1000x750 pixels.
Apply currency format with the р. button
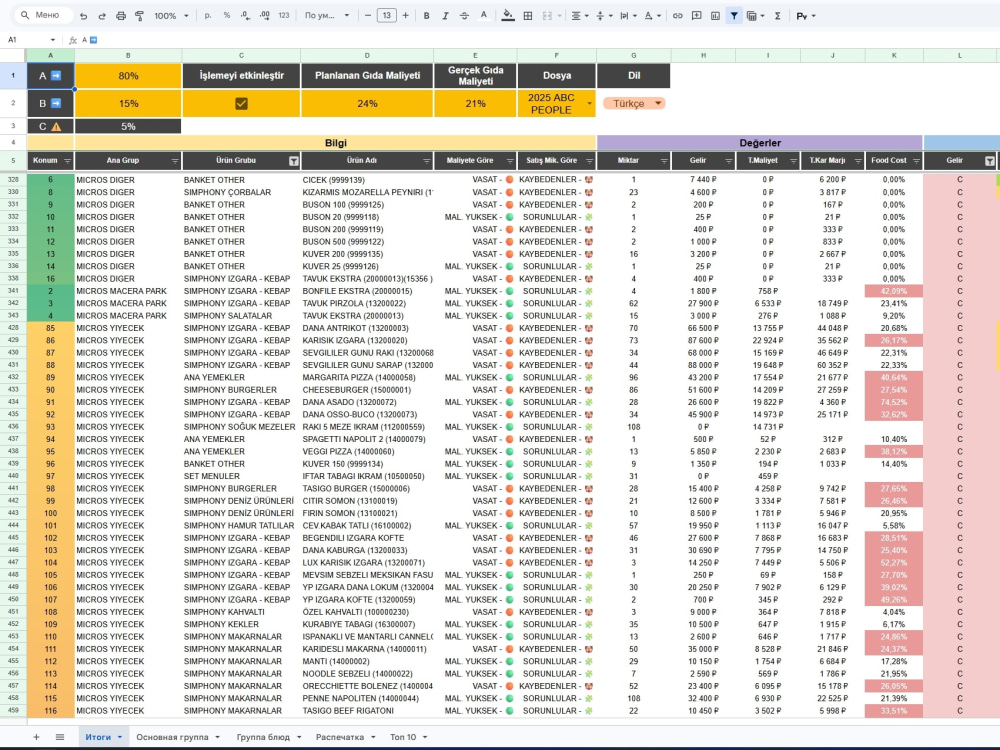tap(208, 16)
